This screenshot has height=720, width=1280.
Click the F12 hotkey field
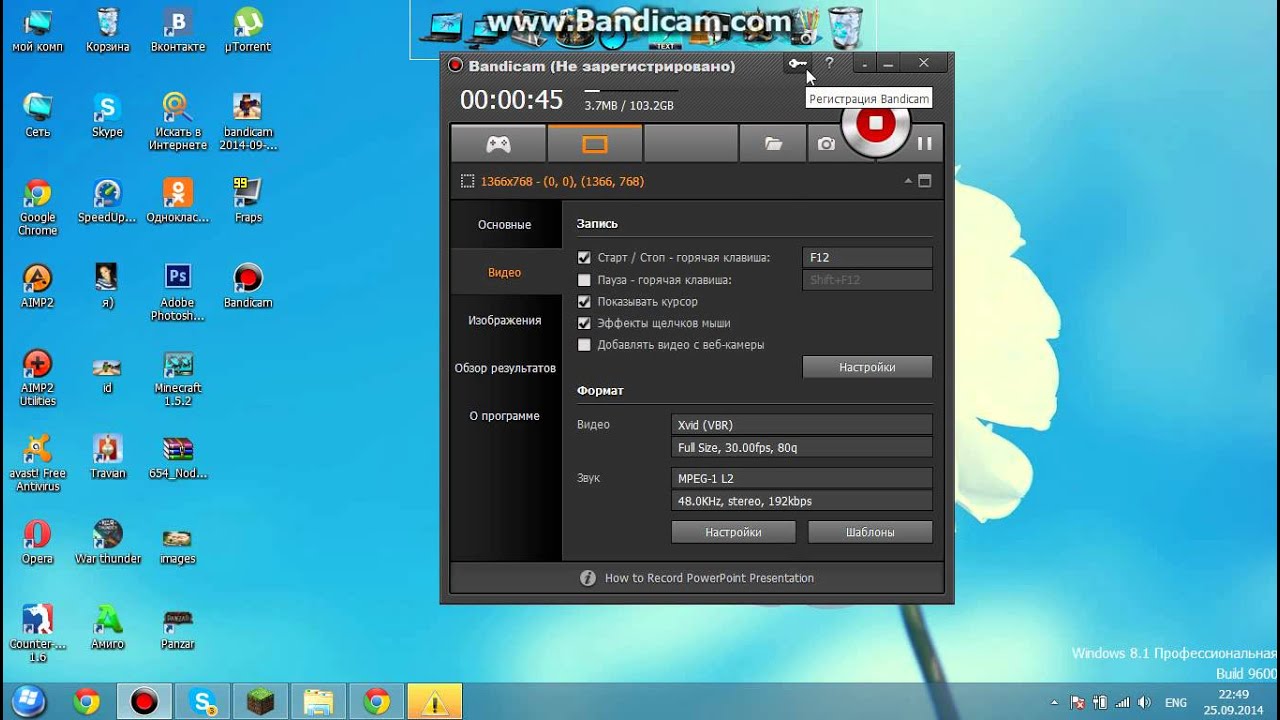click(x=867, y=258)
